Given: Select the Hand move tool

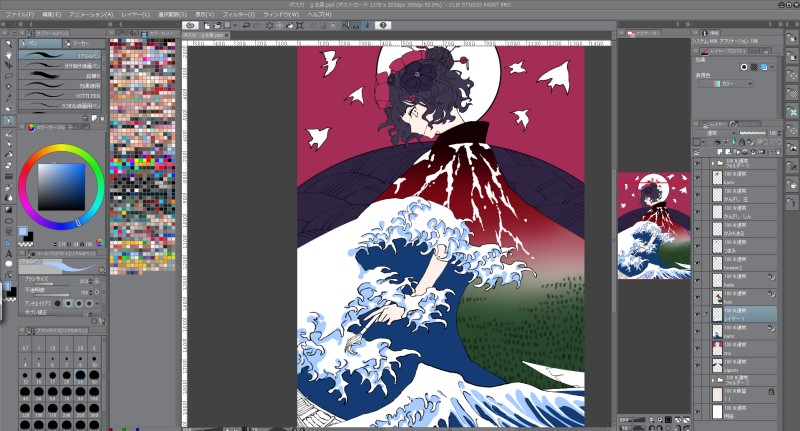Looking at the screenshot, I should tap(9, 55).
